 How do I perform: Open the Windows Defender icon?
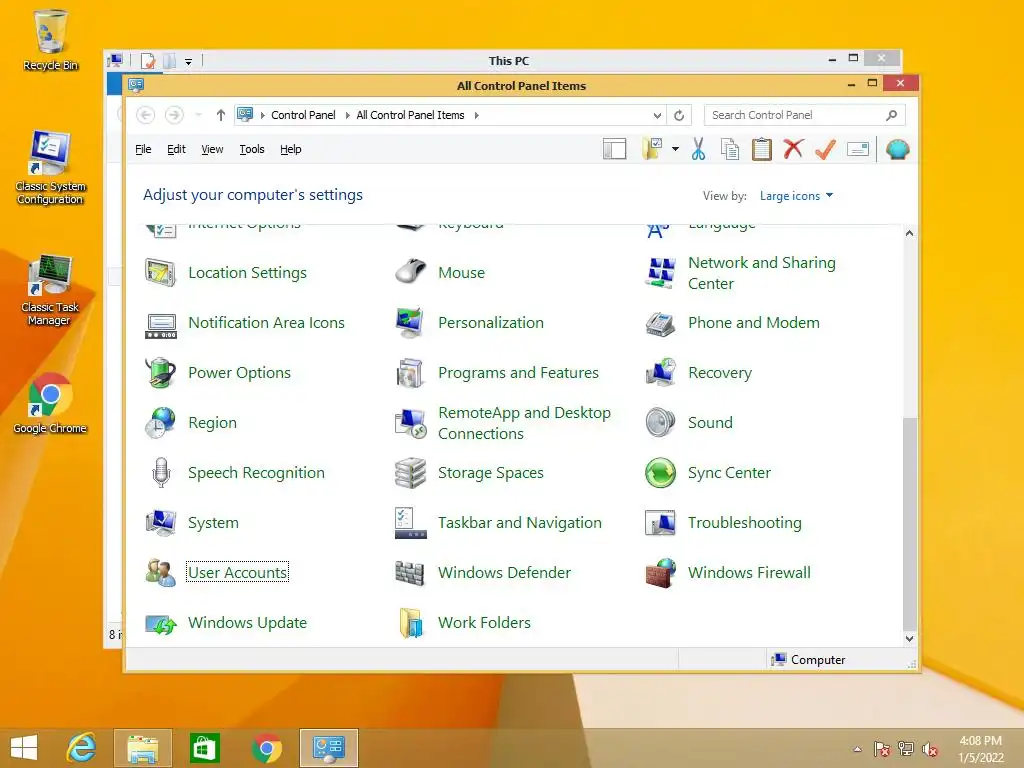(x=411, y=573)
